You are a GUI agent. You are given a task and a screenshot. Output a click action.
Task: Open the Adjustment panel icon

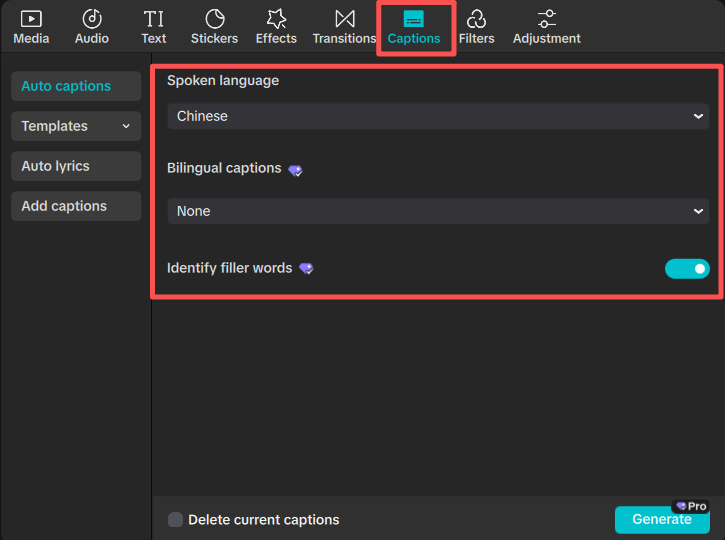click(x=547, y=19)
